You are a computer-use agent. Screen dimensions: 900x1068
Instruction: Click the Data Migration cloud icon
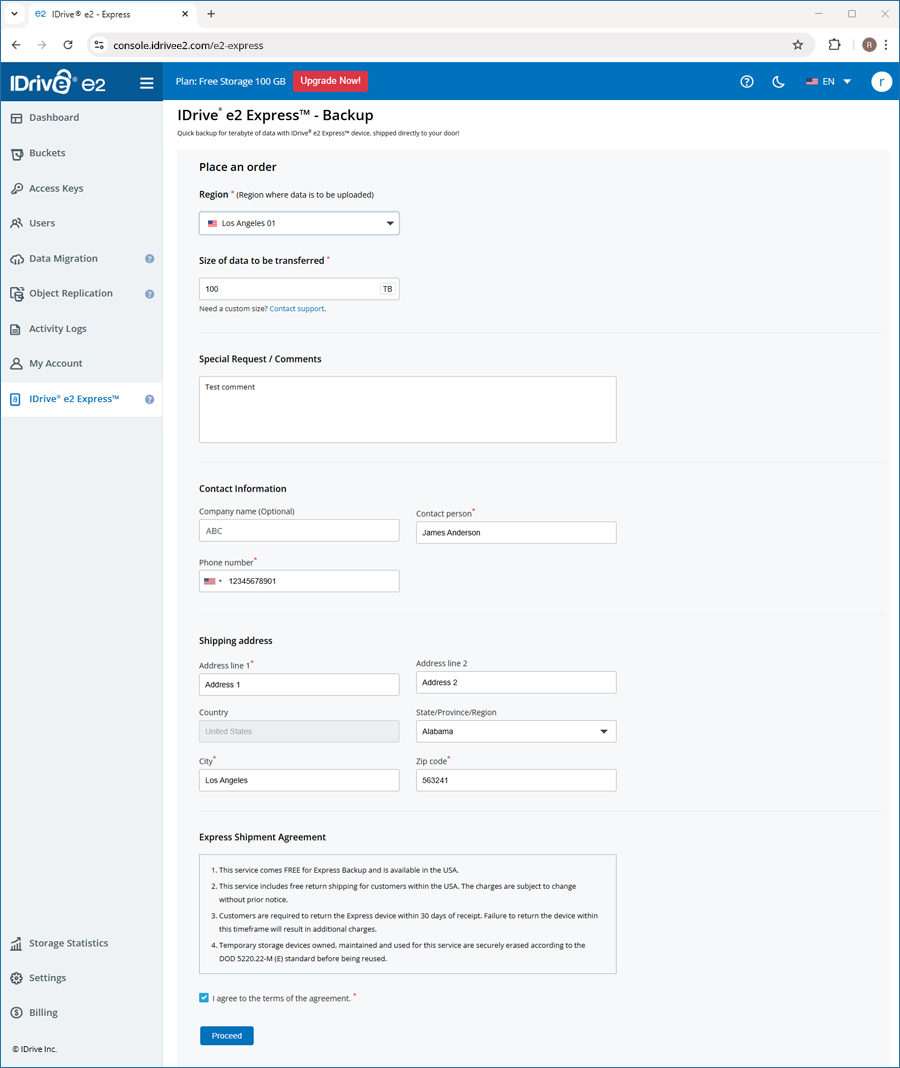click(x=16, y=259)
